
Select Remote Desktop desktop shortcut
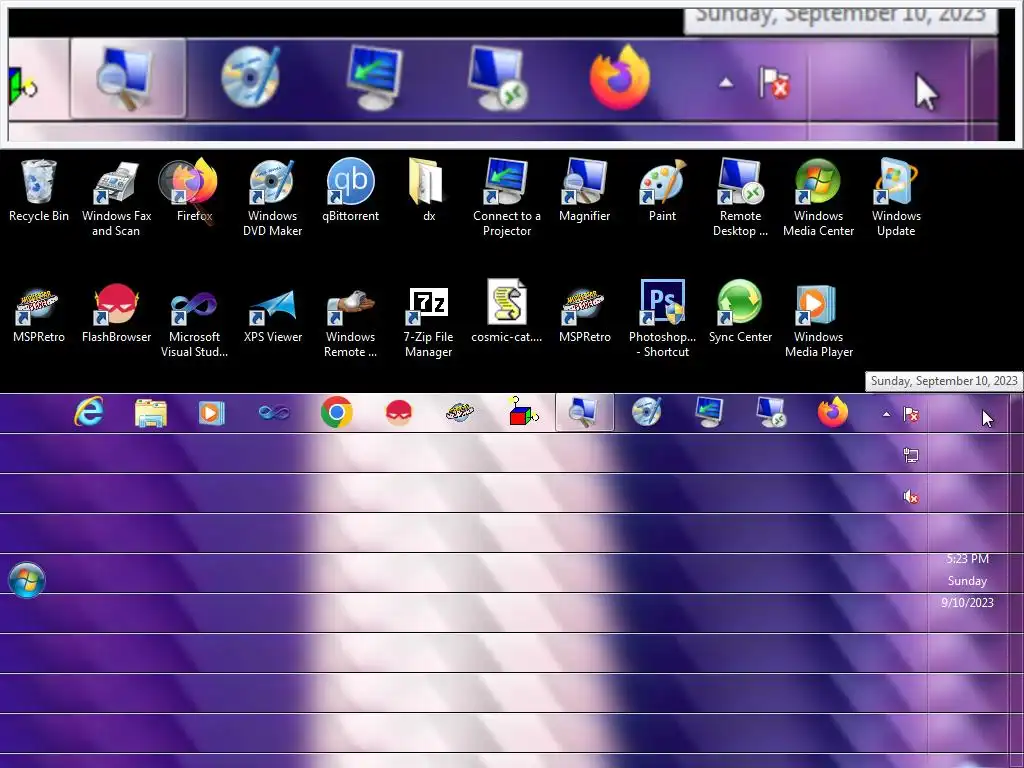(x=741, y=197)
